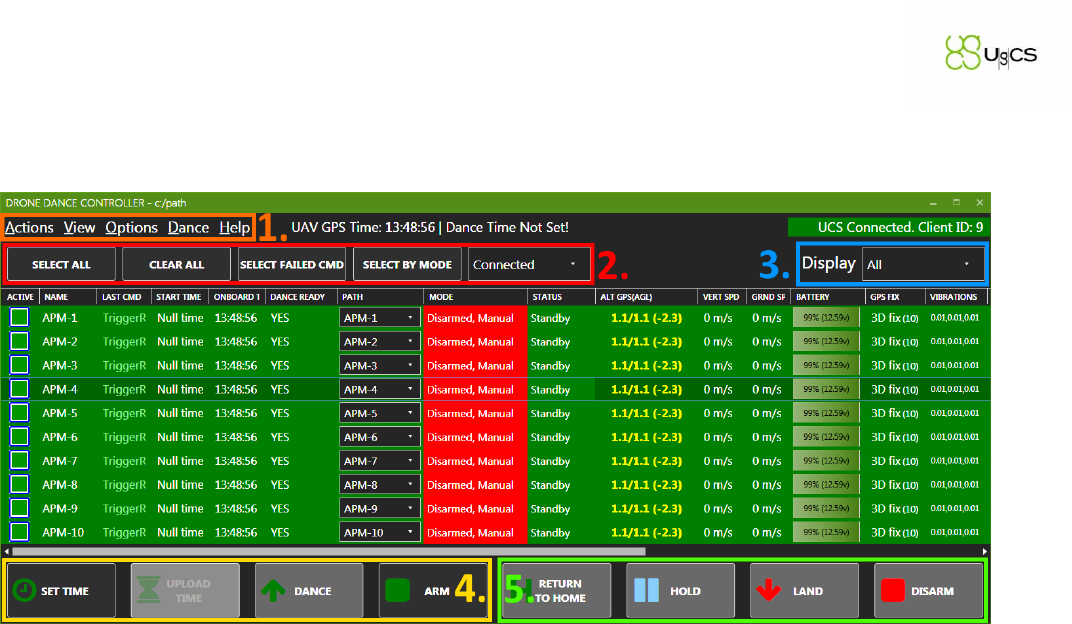1072x624 pixels.
Task: Click the UgCS logo
Action: 991,53
